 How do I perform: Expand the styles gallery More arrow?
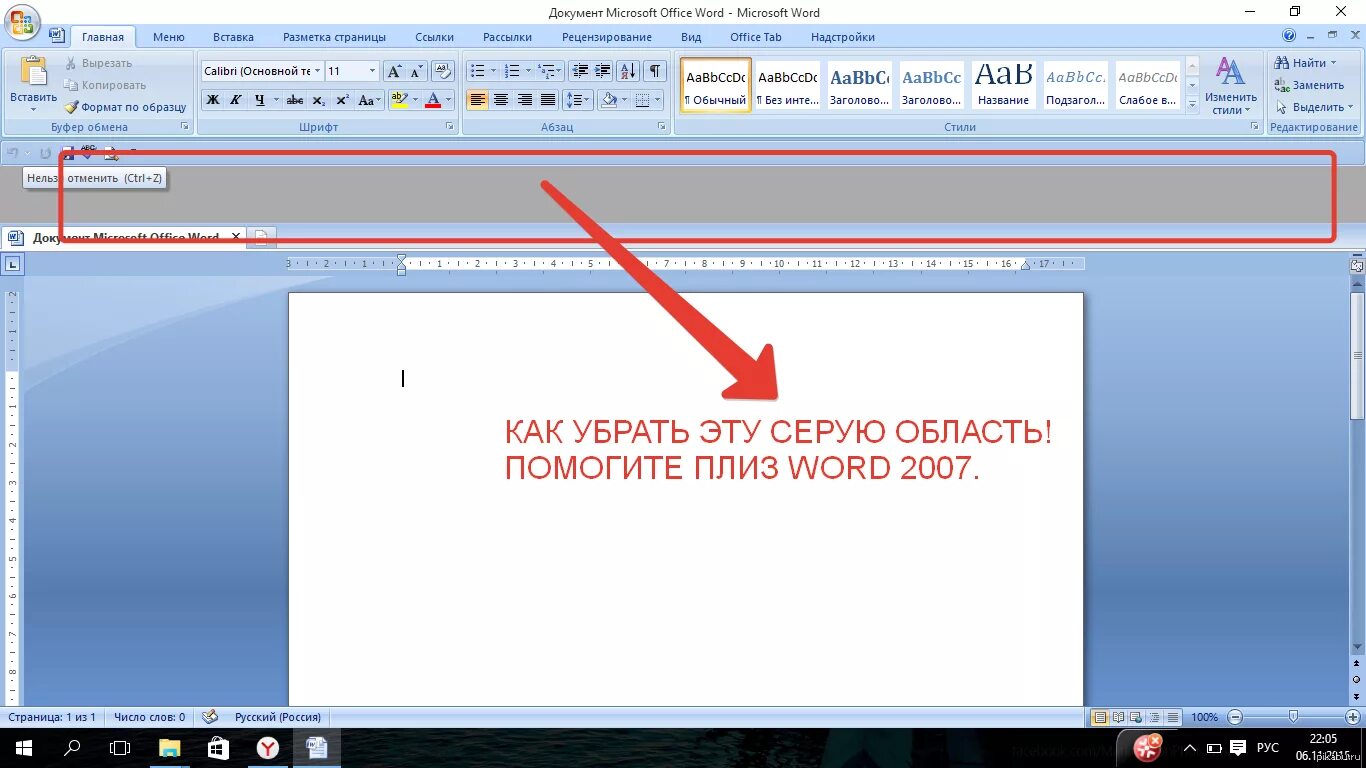pyautogui.click(x=1192, y=104)
